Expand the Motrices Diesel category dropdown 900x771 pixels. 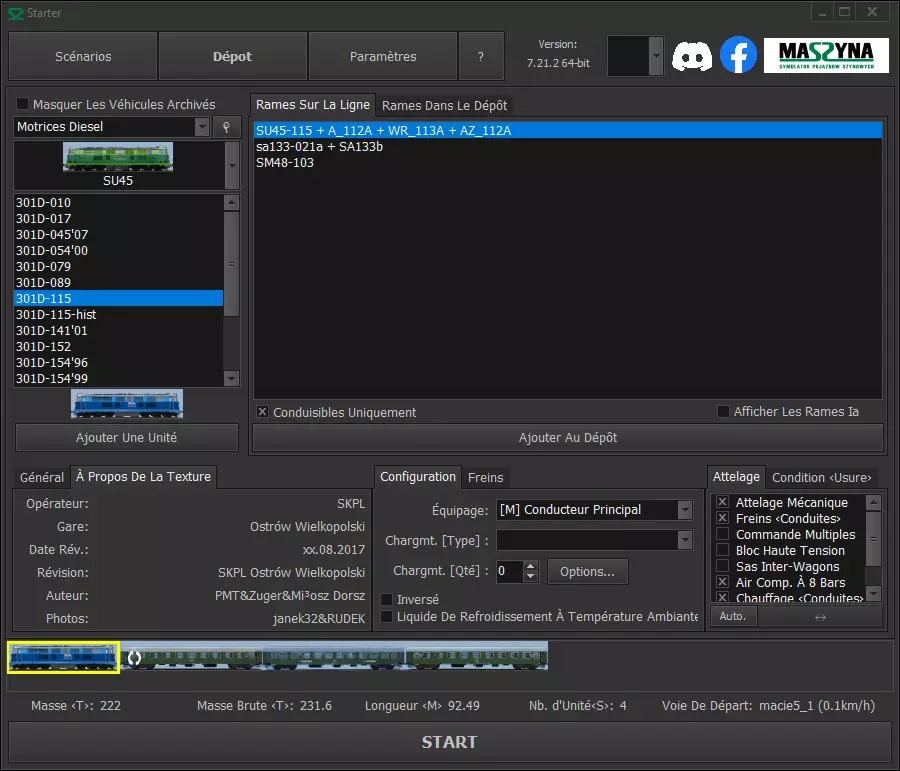click(201, 127)
